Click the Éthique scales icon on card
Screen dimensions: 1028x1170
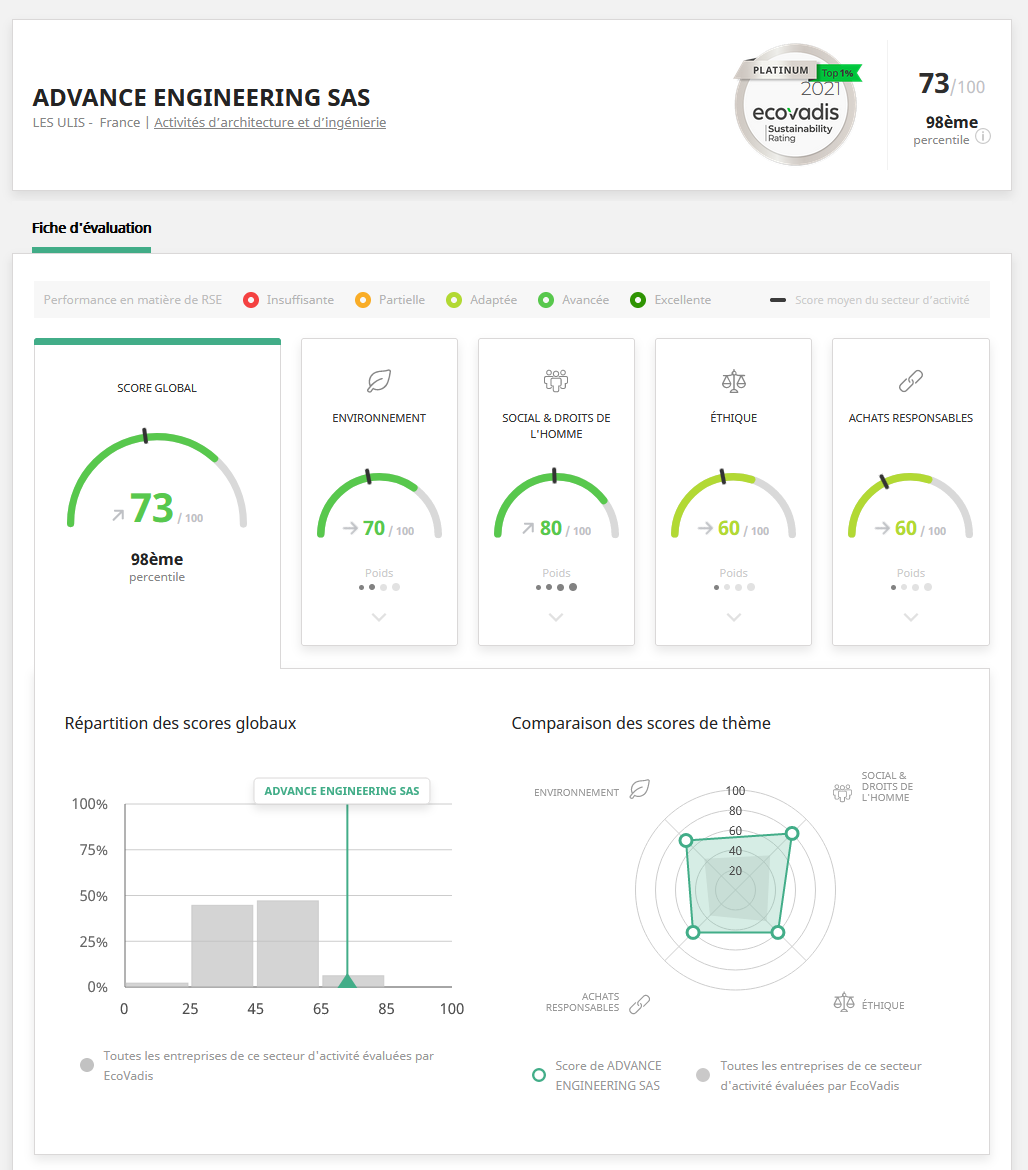point(733,381)
